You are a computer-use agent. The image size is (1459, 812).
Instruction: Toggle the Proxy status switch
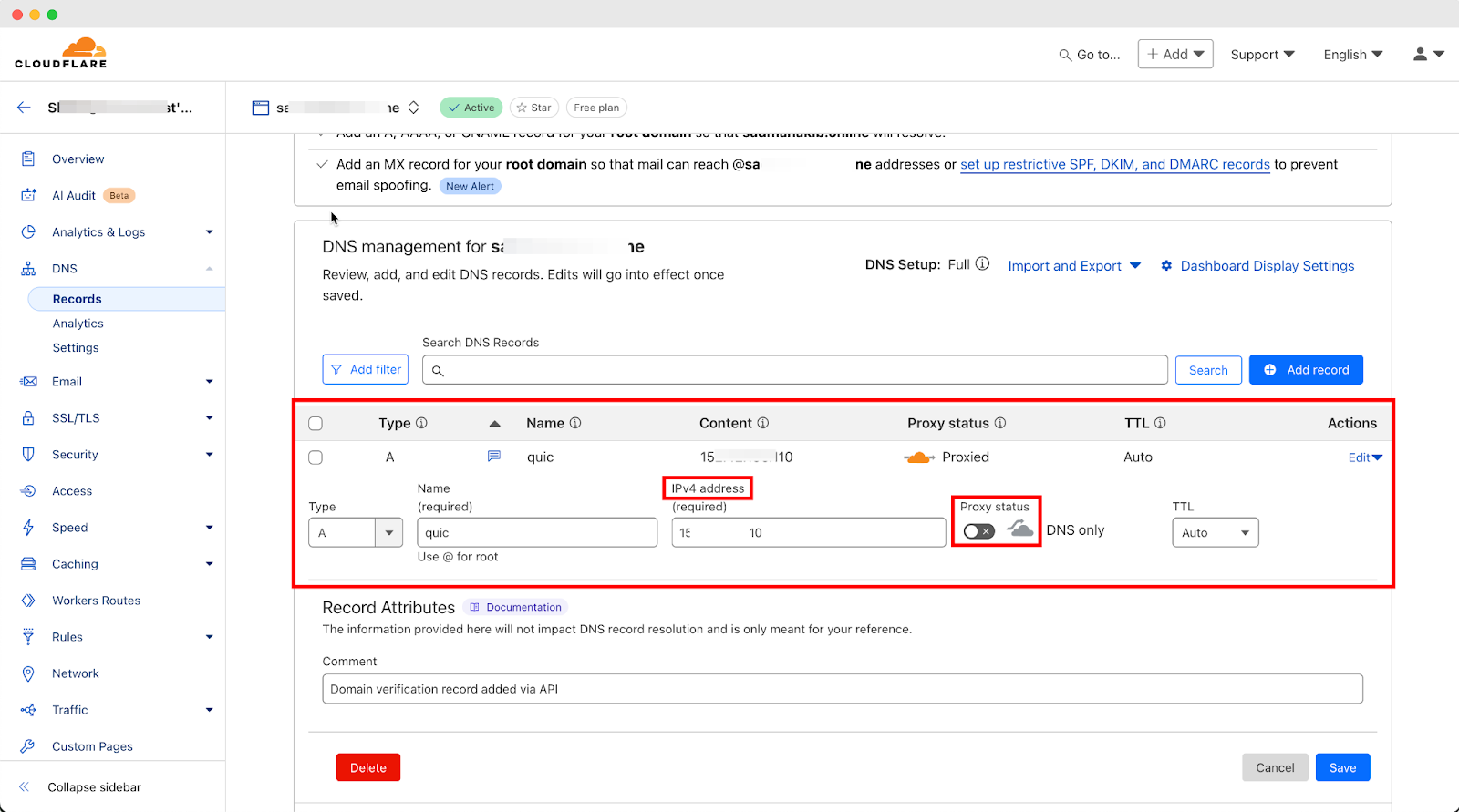point(978,531)
